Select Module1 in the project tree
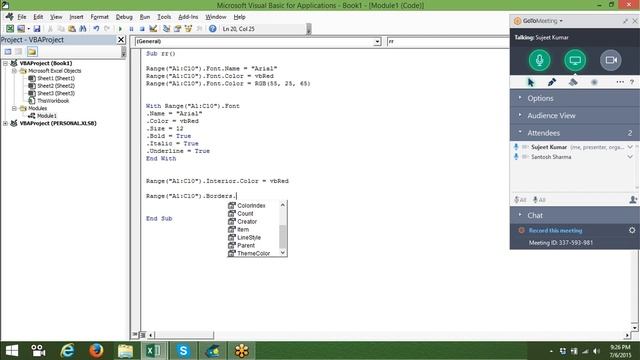 pyautogui.click(x=47, y=116)
